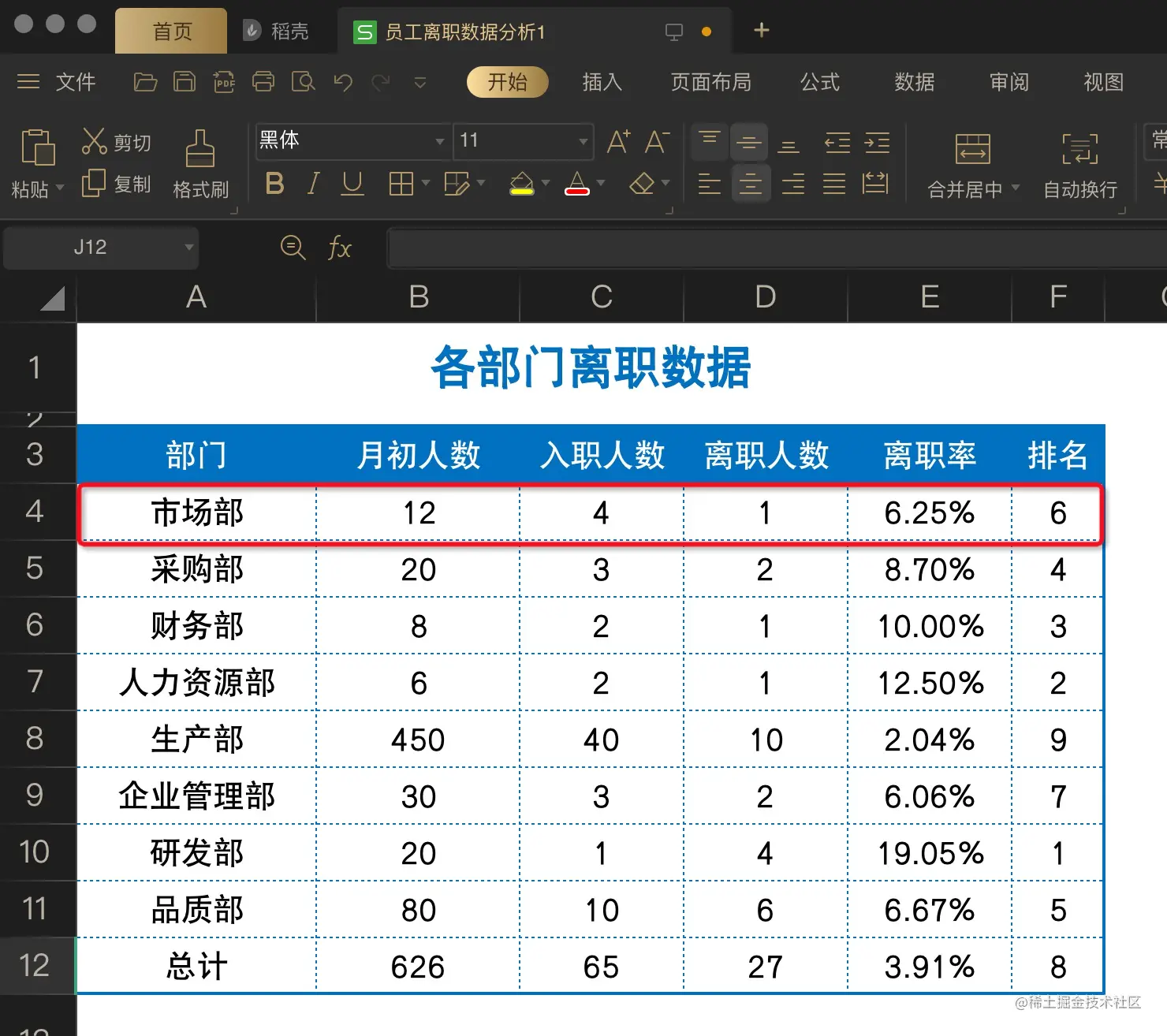Switch to the 数据 ribbon tab

coord(915,82)
